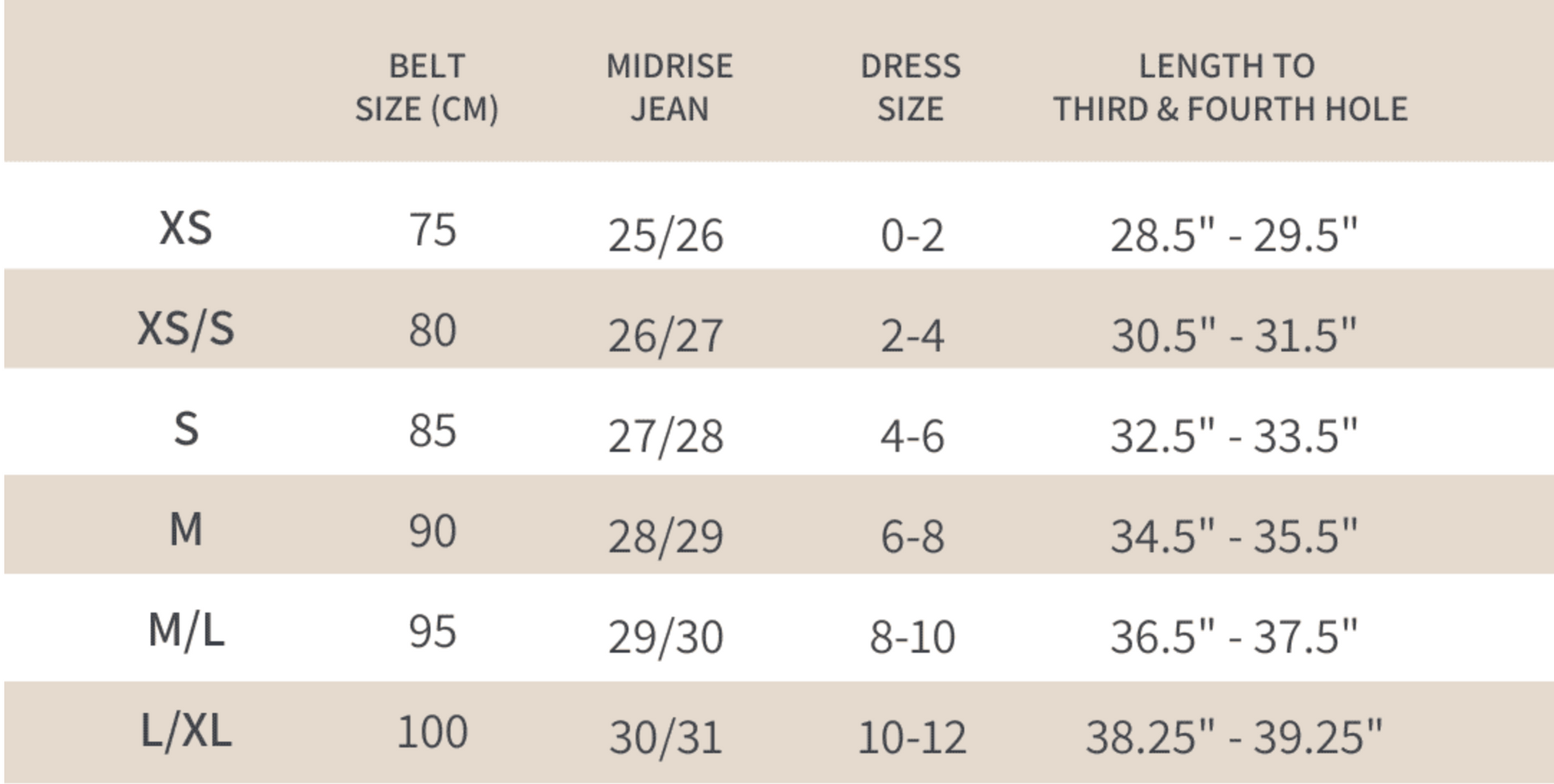
Task: Click dress size value 0-2
Action: tap(912, 236)
